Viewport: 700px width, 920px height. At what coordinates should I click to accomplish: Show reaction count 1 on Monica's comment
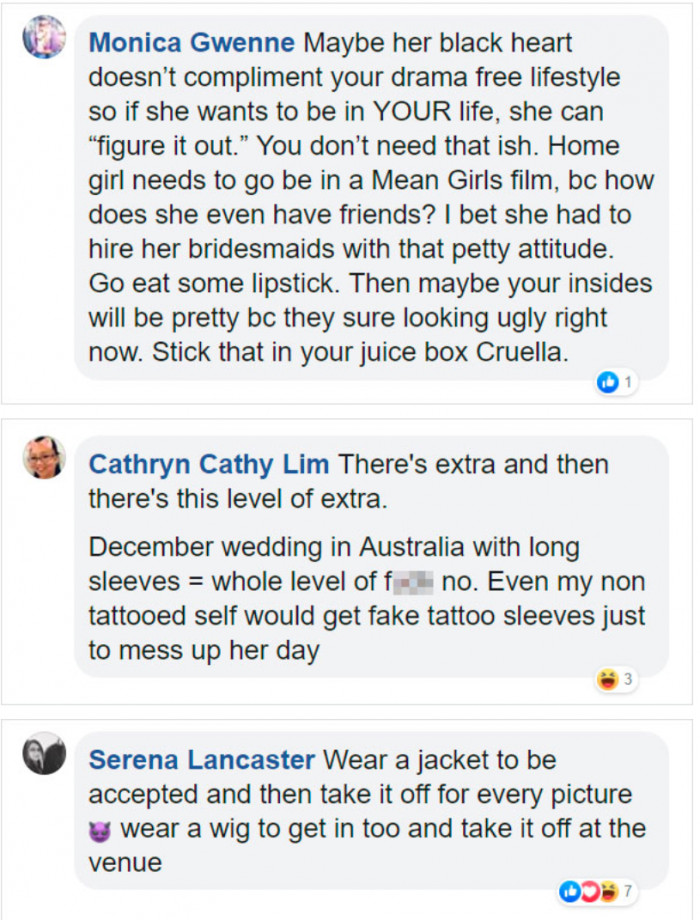(629, 381)
